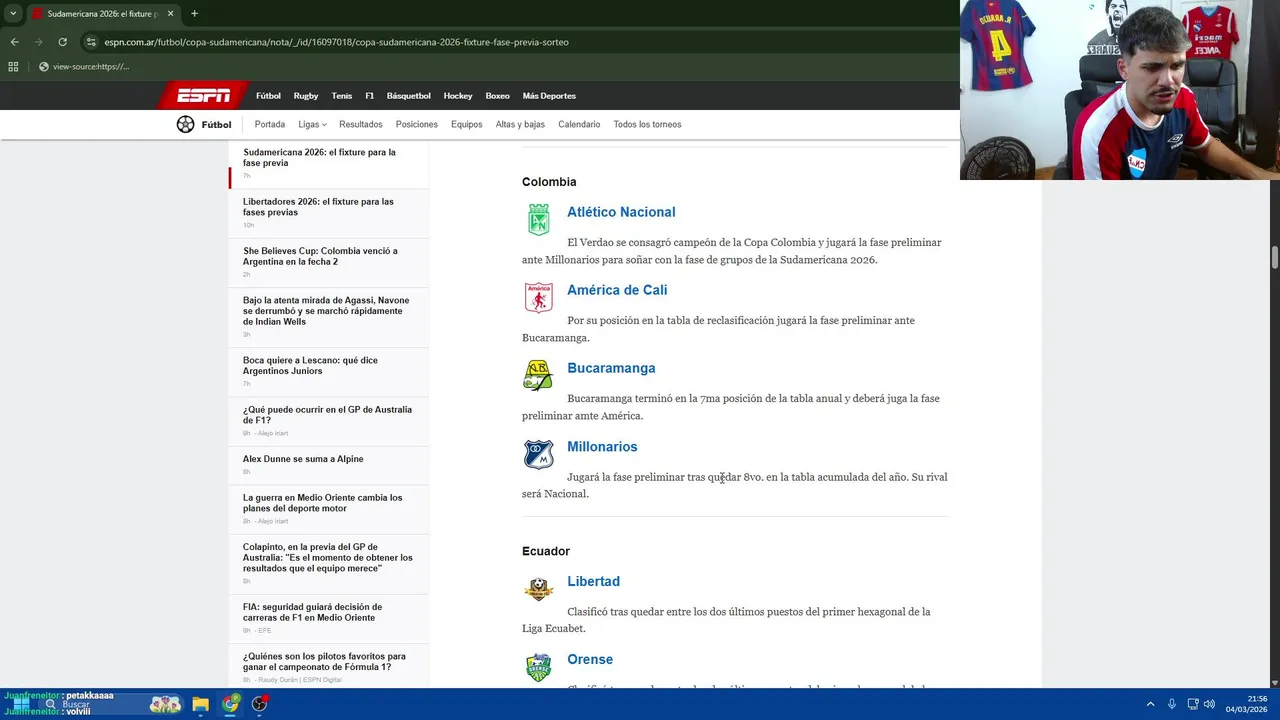This screenshot has width=1280, height=720.
Task: Click the Millonarios team crest
Action: pos(538,454)
